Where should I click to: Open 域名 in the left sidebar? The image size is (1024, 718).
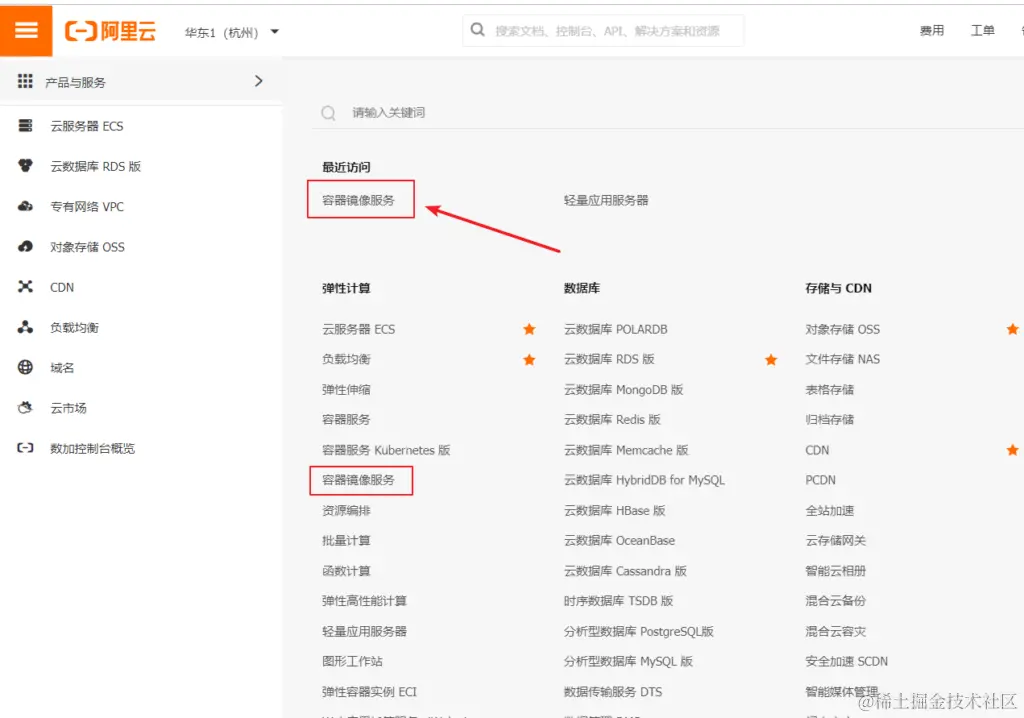click(x=62, y=368)
